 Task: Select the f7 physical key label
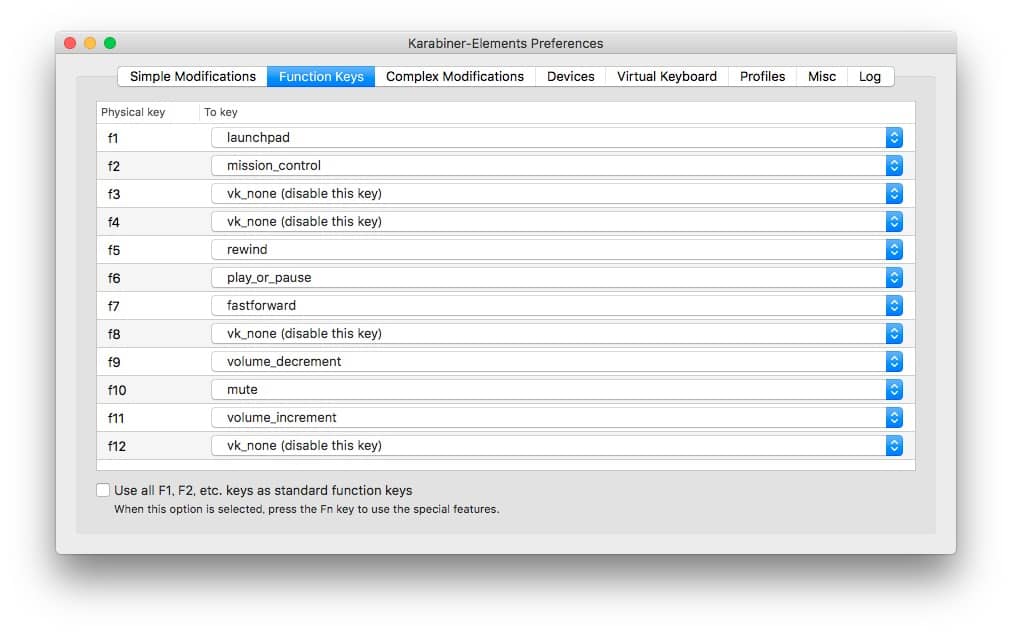point(114,306)
